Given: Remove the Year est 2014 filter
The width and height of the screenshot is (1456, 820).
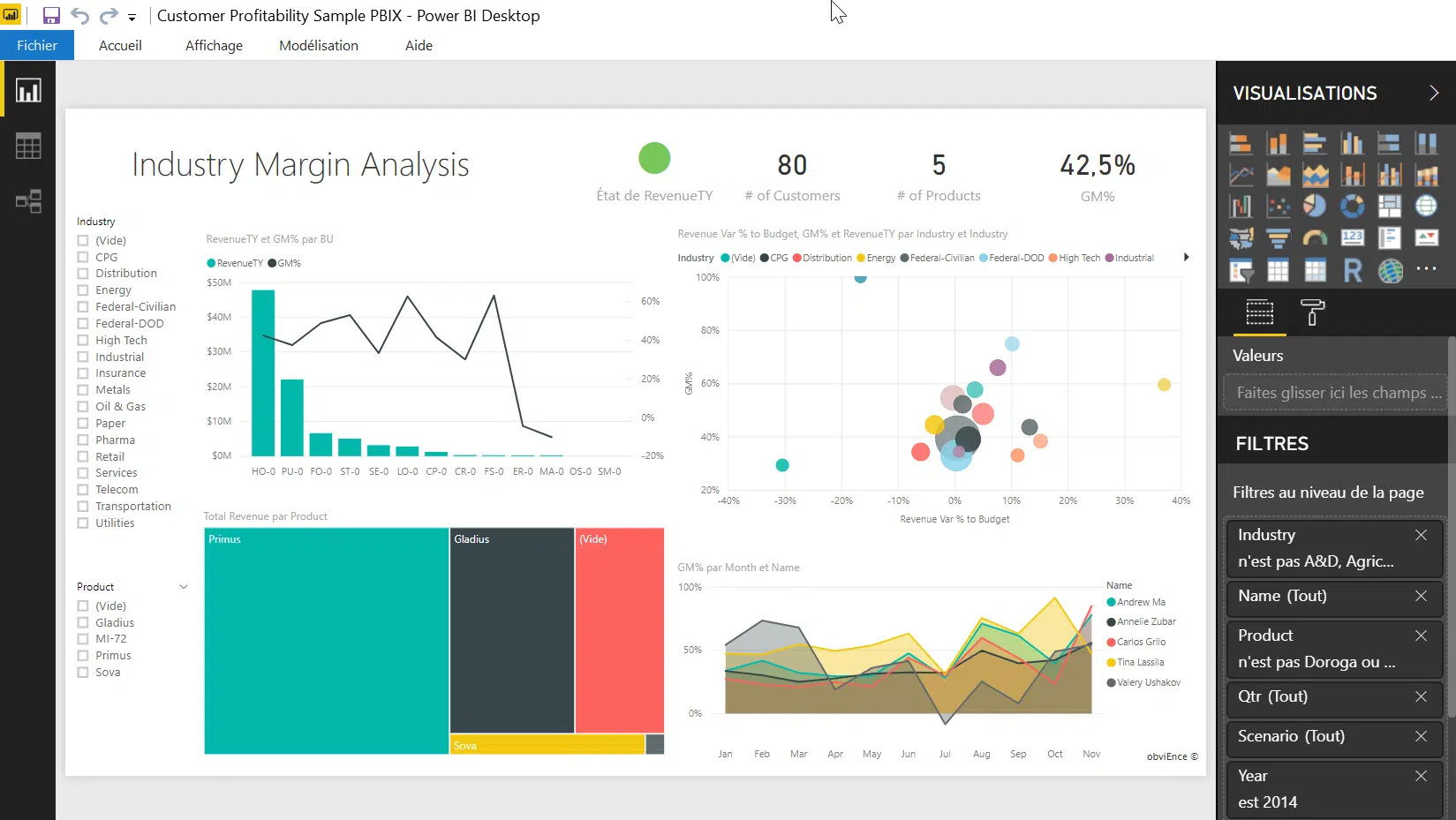Looking at the screenshot, I should pos(1422,777).
